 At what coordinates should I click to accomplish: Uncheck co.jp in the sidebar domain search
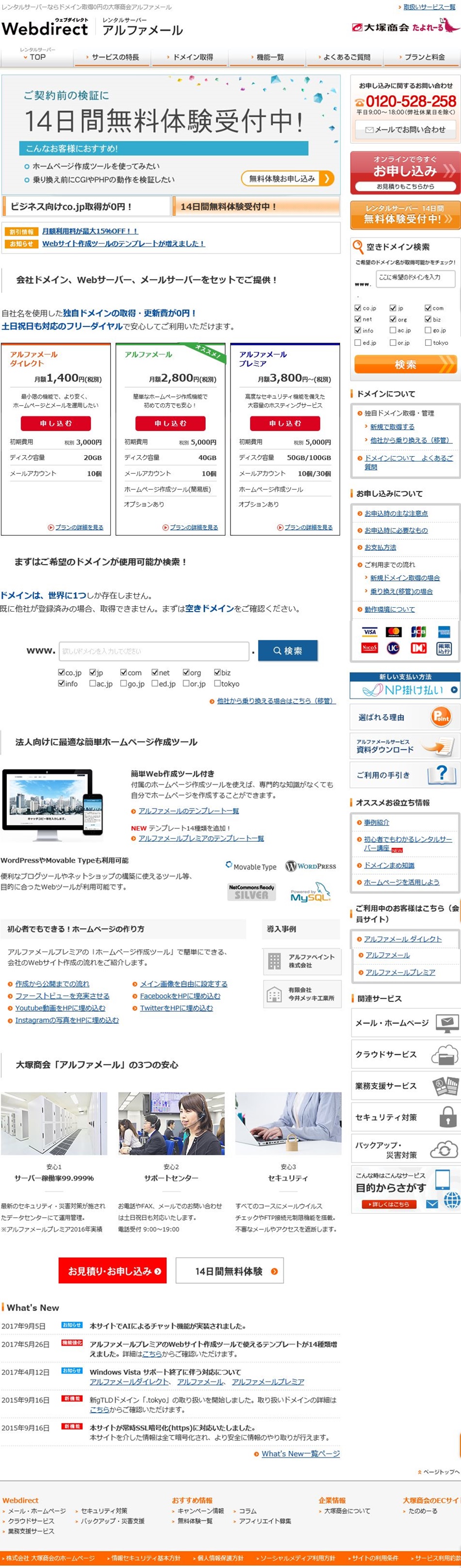point(358,308)
